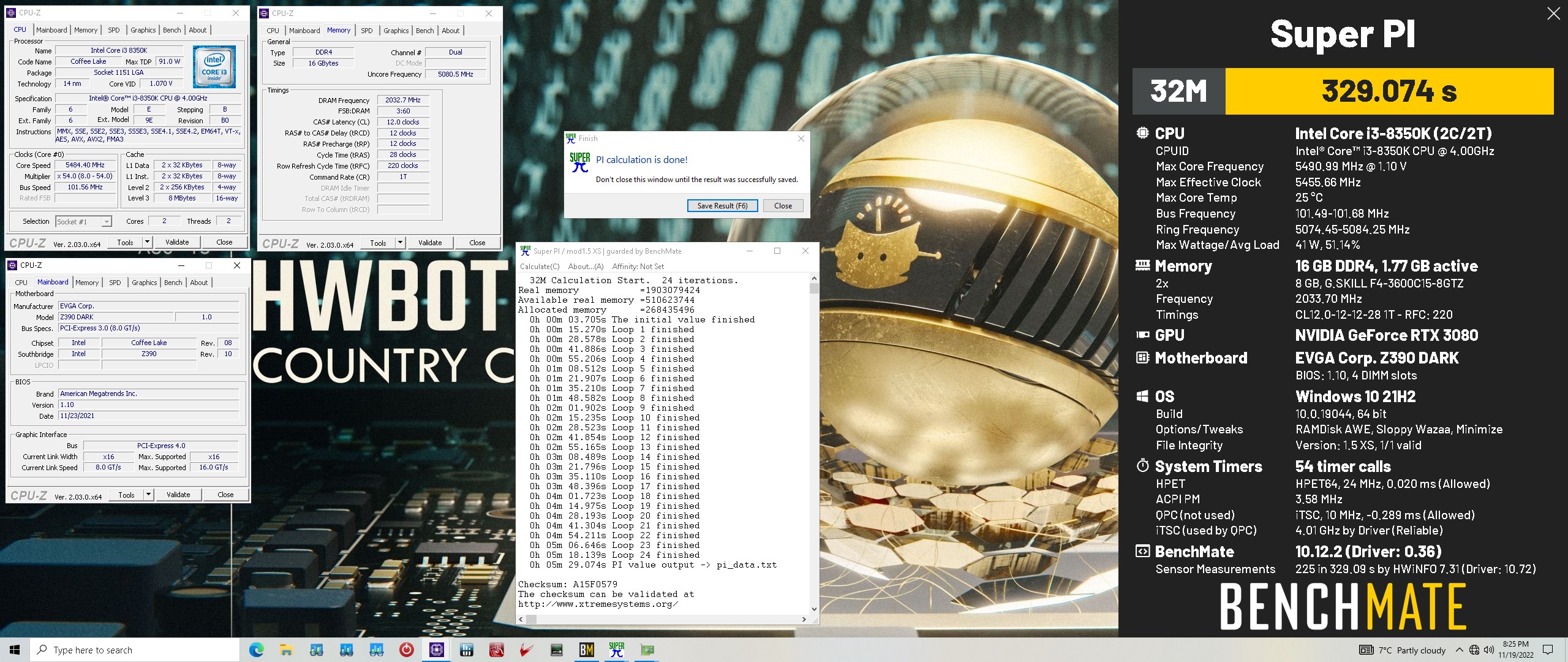Open Microsoft Edge from the taskbar

(x=256, y=650)
